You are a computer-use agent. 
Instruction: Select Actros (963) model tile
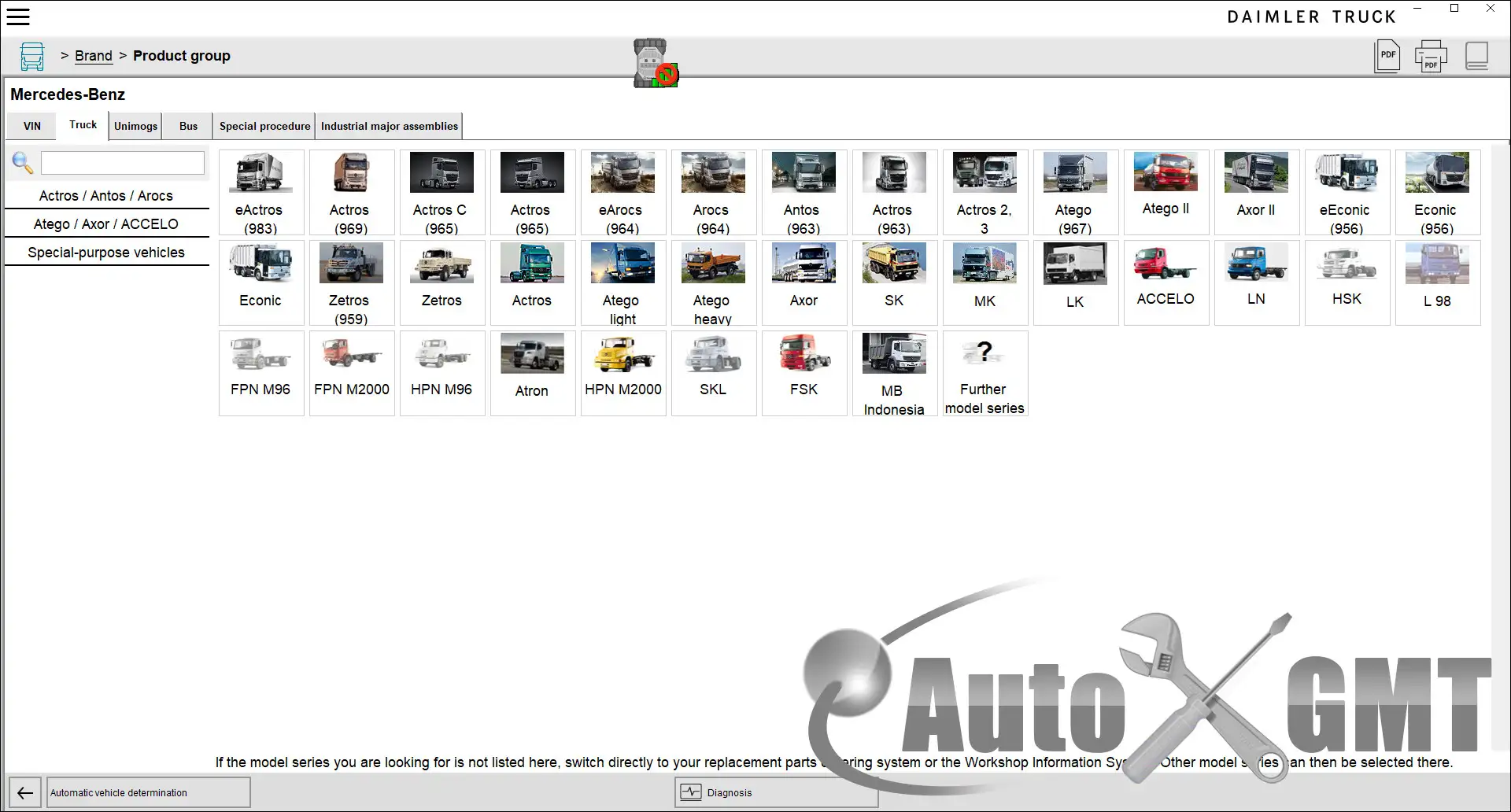click(x=895, y=193)
